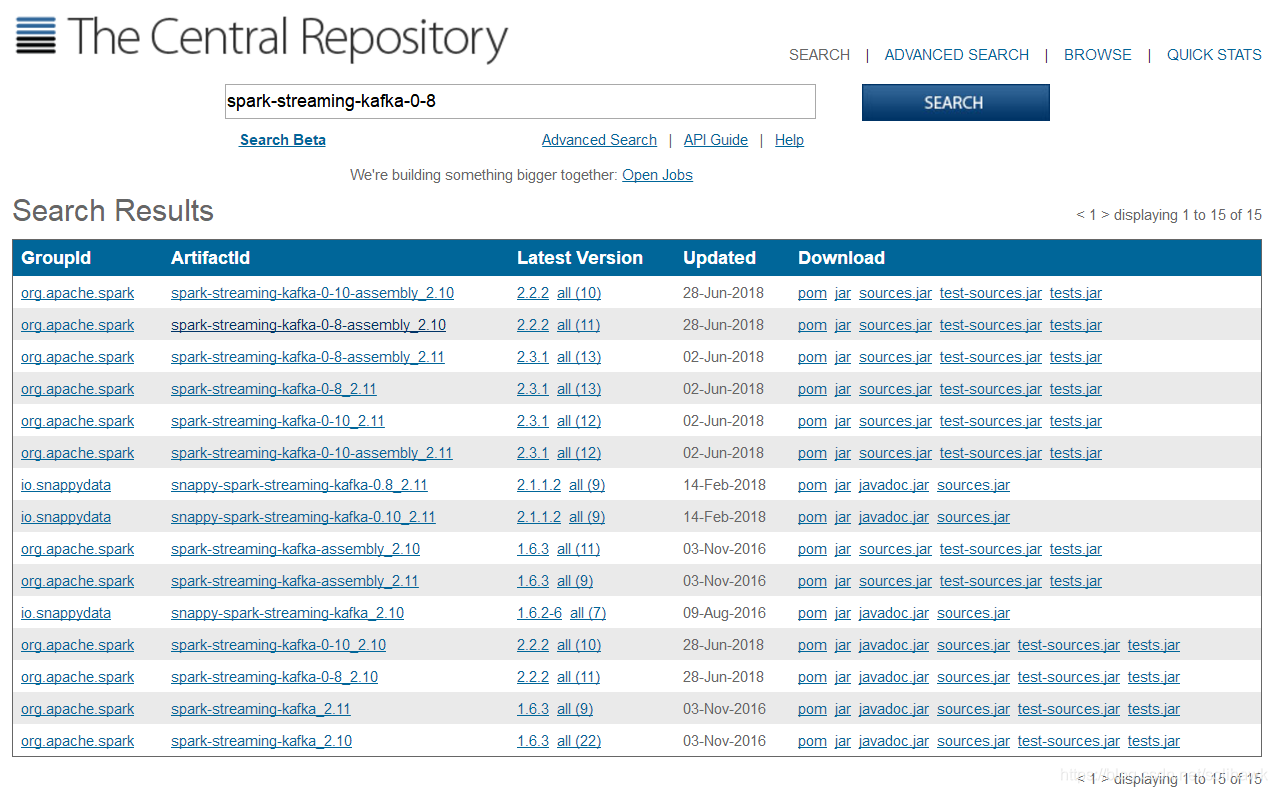1277x793 pixels.
Task: Open artifact spark-streaming-kafka-assembly_2.11
Action: [294, 581]
